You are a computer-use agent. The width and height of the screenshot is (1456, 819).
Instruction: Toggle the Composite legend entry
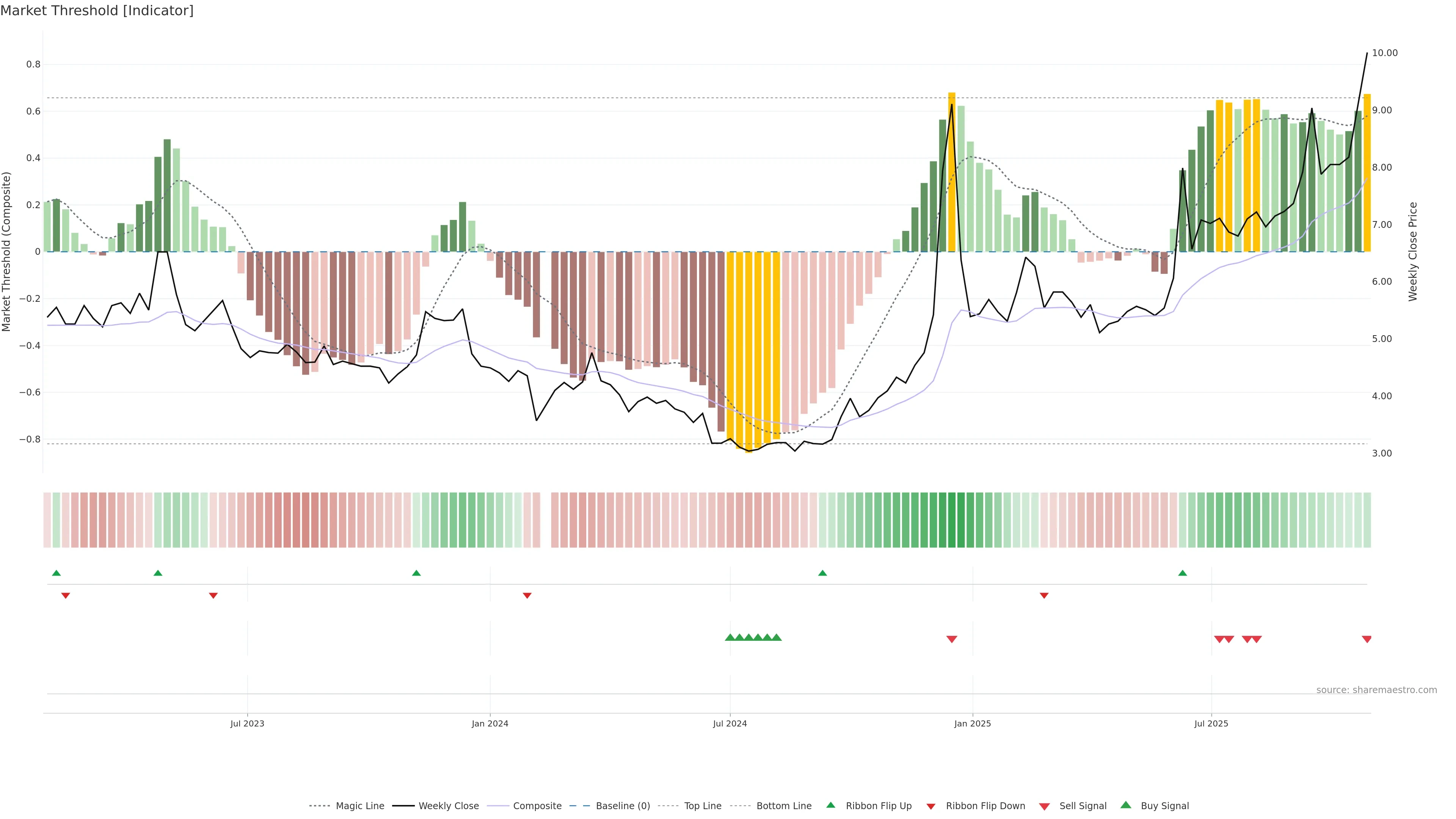[537, 806]
